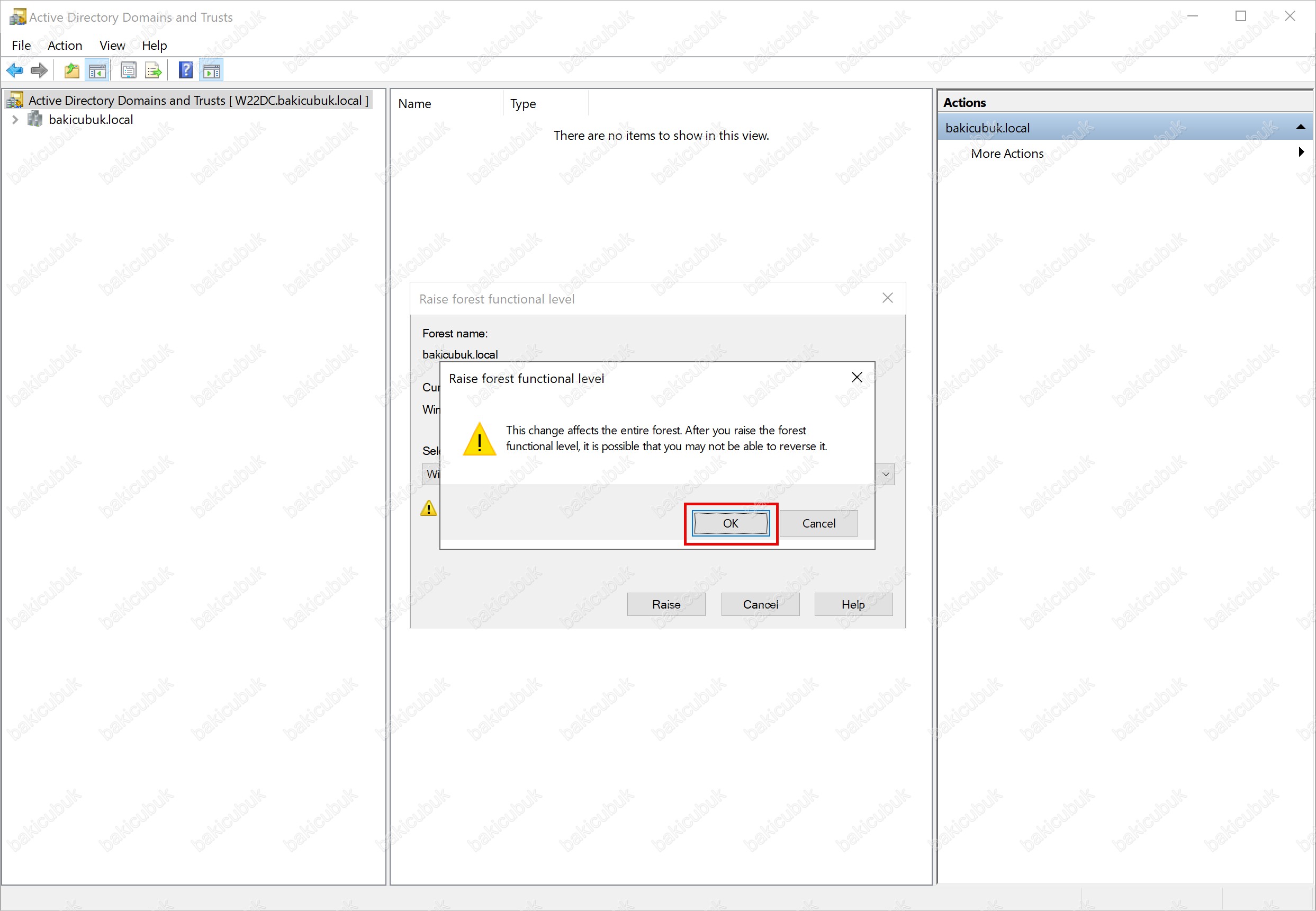Expand the bakicubuk.local tree node
Image resolution: width=1316 pixels, height=911 pixels.
tap(15, 119)
